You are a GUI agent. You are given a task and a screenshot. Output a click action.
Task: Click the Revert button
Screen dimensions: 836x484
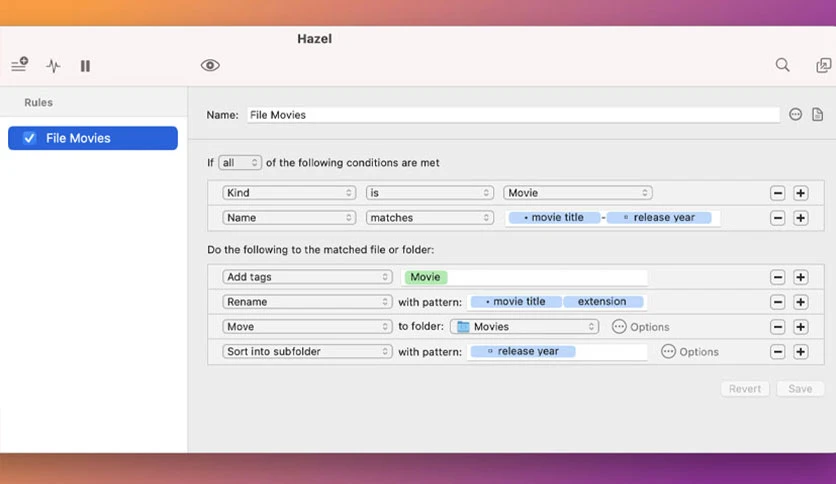pos(745,389)
